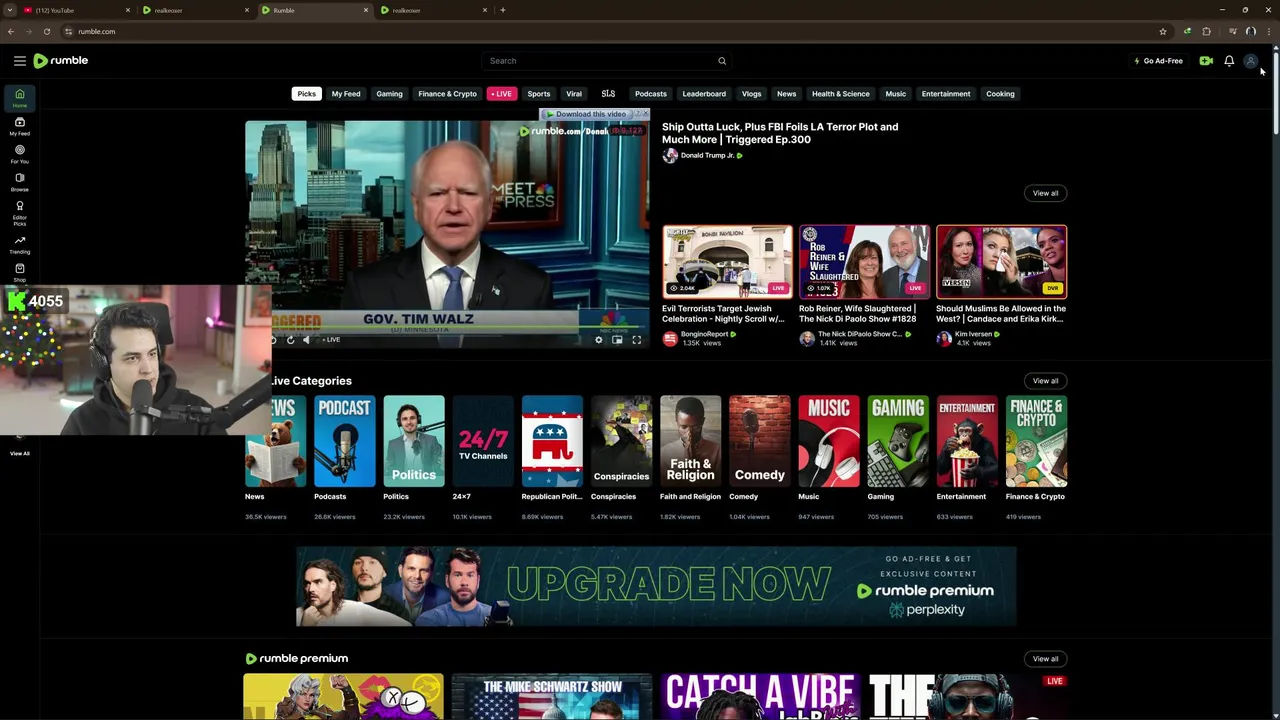Open Rob Reiner, Wife Slaughtered video thumbnail
The width and height of the screenshot is (1280, 720).
coord(864,262)
